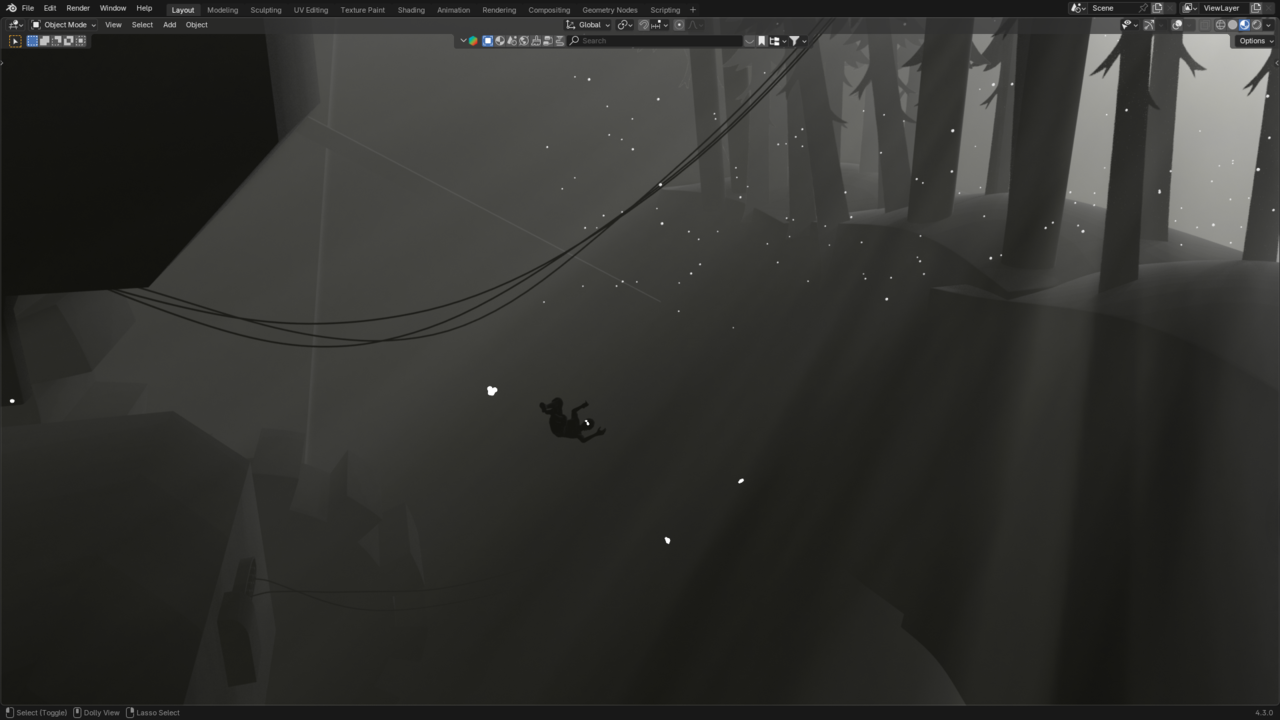This screenshot has height=720, width=1280.
Task: Open the Global transform orientation dropdown
Action: (x=588, y=25)
